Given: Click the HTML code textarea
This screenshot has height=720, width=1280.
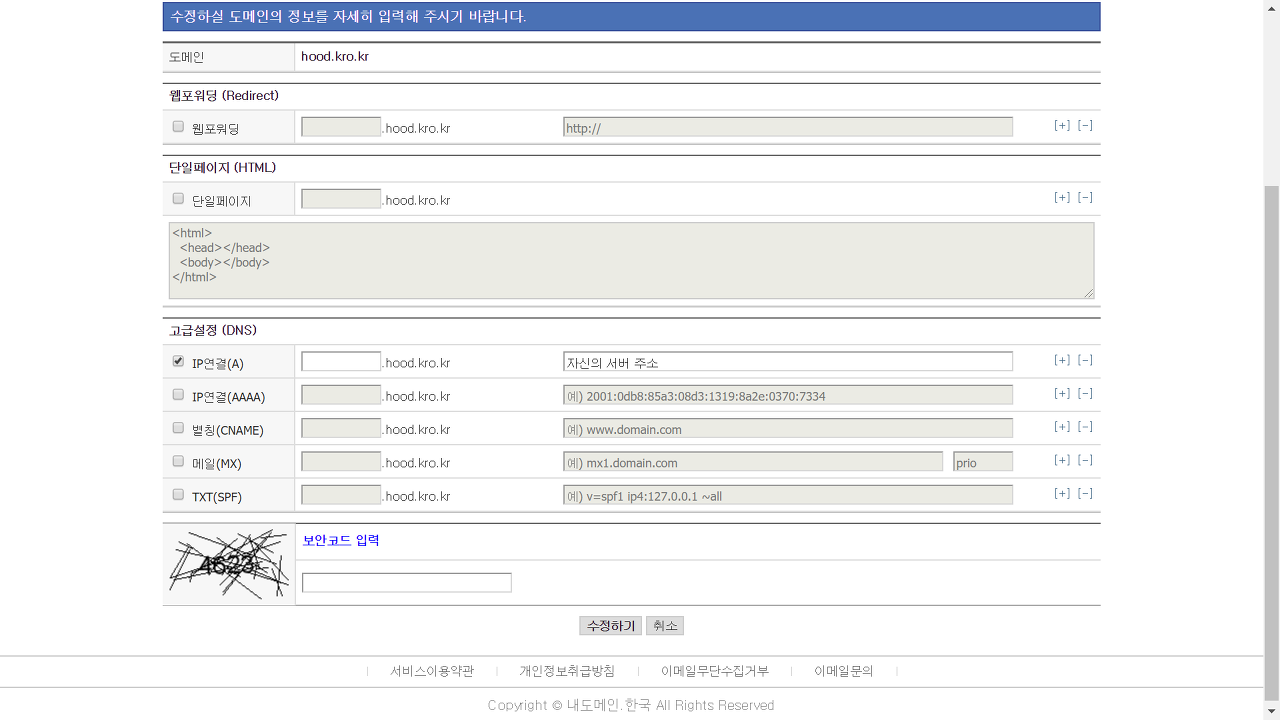Looking at the screenshot, I should pyautogui.click(x=631, y=260).
